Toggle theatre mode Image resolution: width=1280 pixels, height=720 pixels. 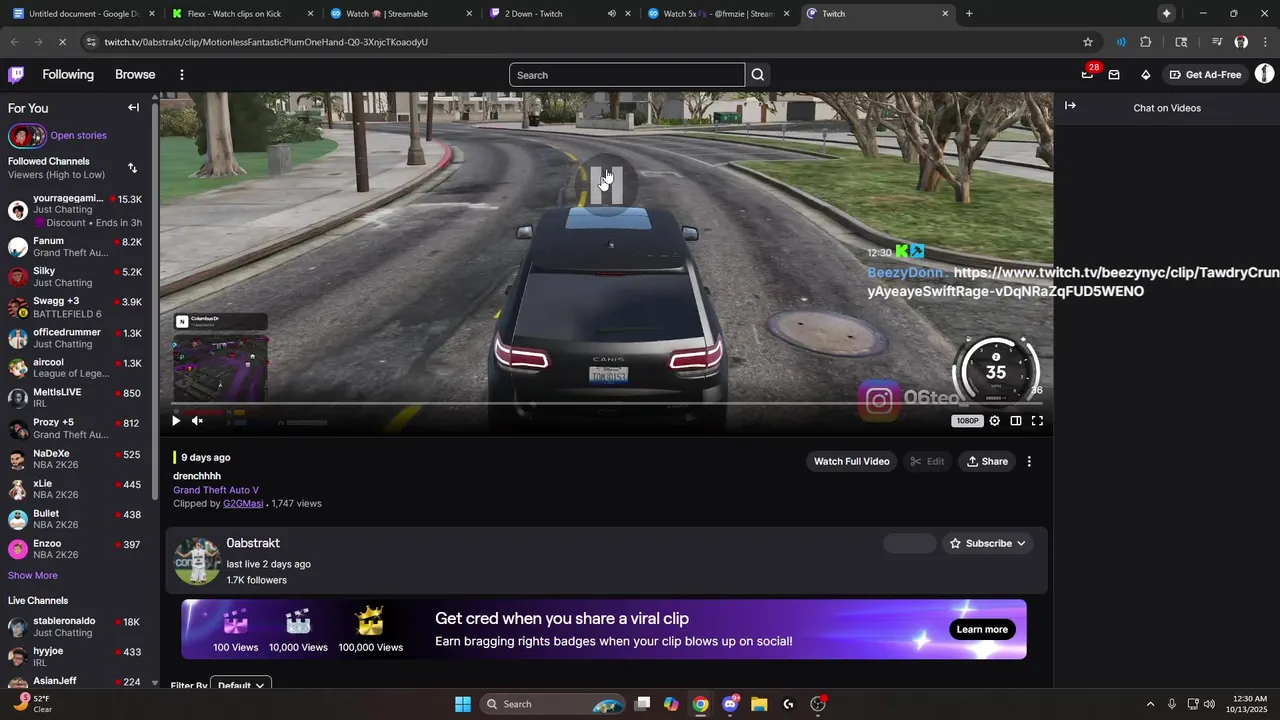pos(1016,421)
